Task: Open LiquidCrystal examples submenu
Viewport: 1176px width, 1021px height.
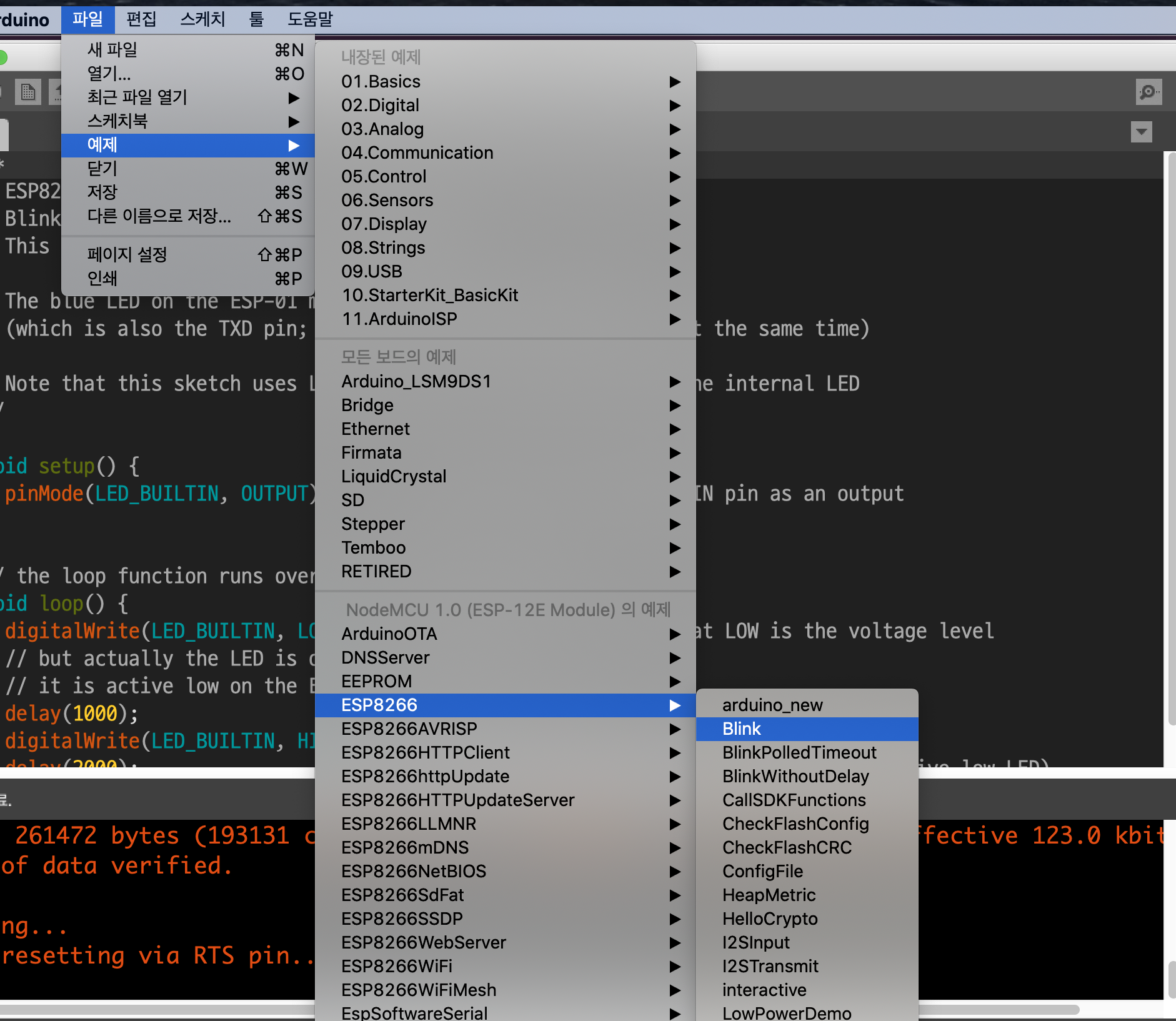Action: point(506,477)
